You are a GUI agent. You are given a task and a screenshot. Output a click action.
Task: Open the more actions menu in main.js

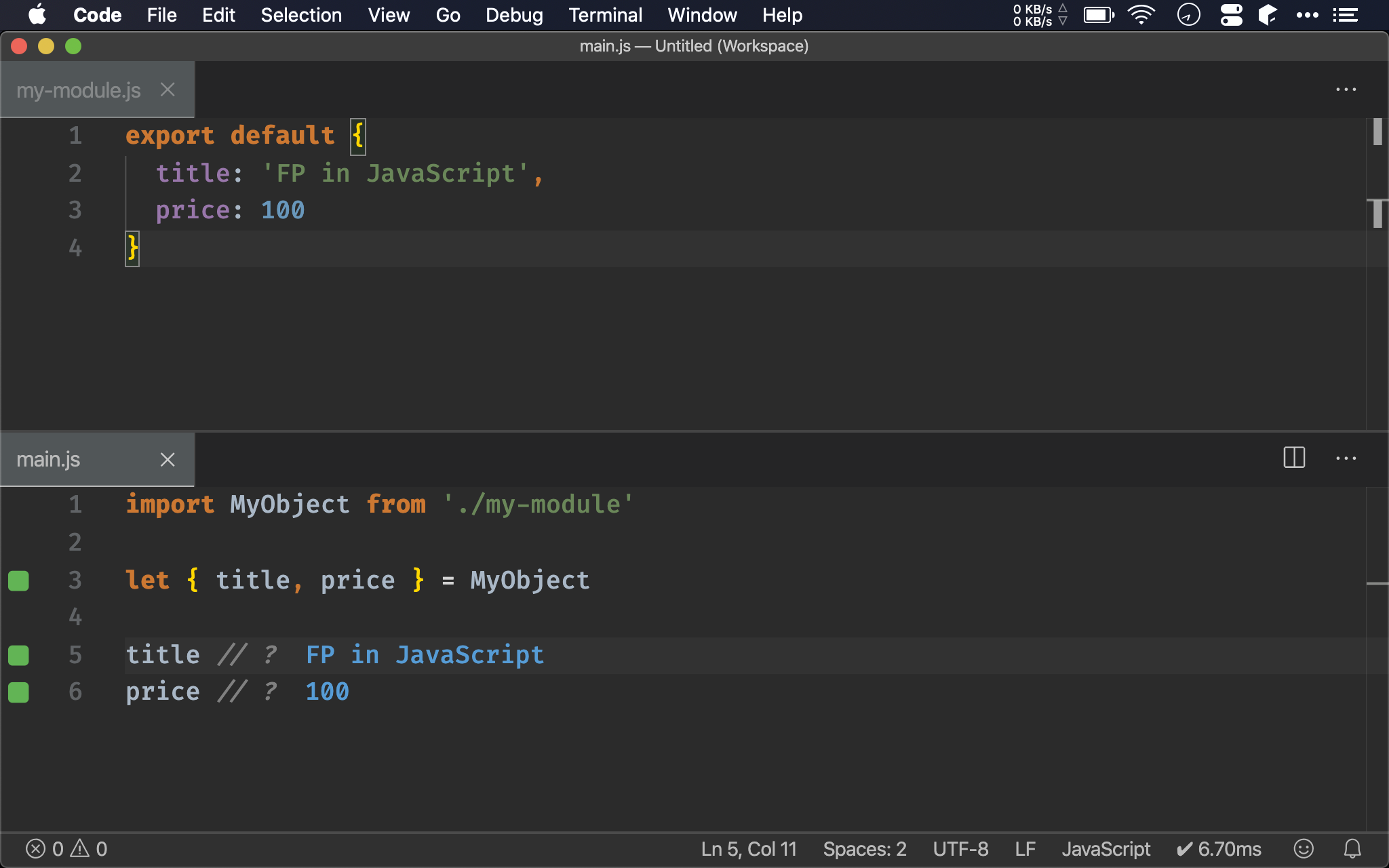point(1346,458)
